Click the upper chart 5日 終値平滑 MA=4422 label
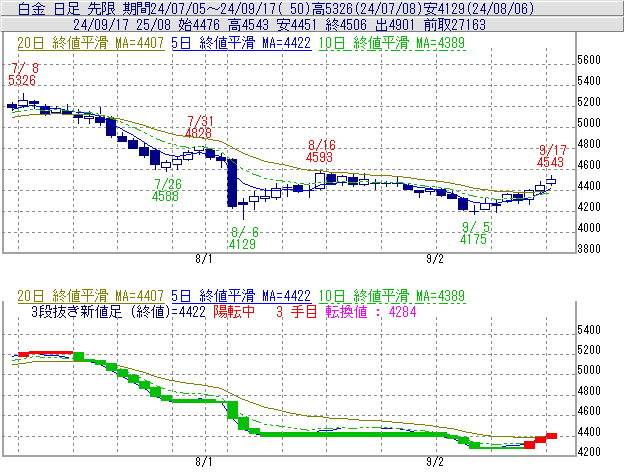Screen dimensions: 624x475 click(241, 43)
